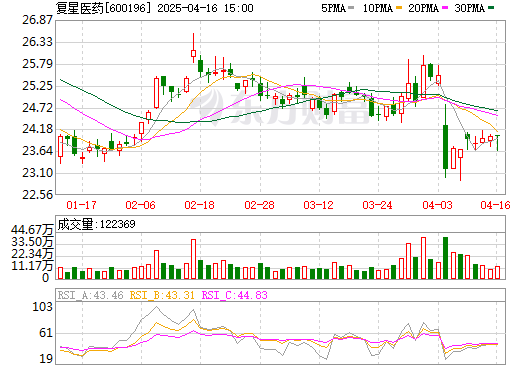Click the 5PMA gray legend swatch
This screenshot has width=520, height=365.
tap(351, 8)
